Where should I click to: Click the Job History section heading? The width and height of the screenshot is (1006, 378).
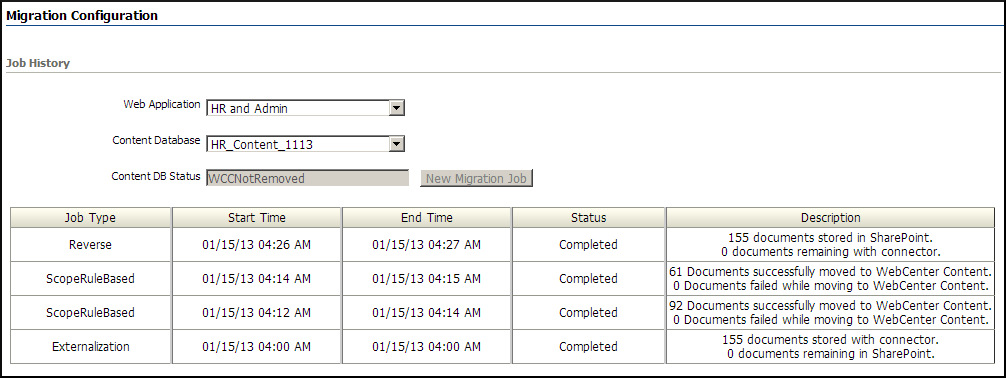pyautogui.click(x=38, y=64)
